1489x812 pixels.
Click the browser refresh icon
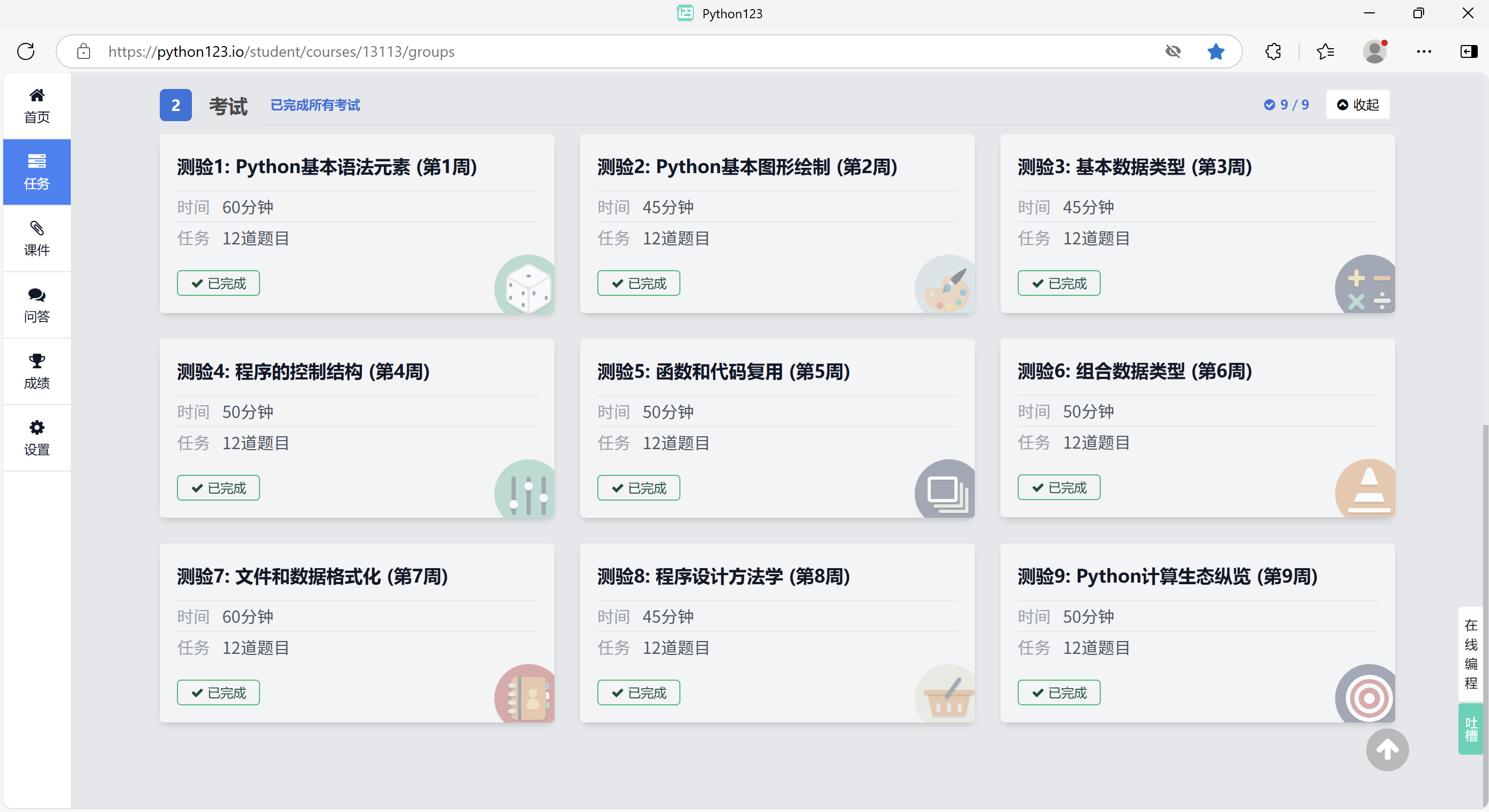pyautogui.click(x=26, y=51)
